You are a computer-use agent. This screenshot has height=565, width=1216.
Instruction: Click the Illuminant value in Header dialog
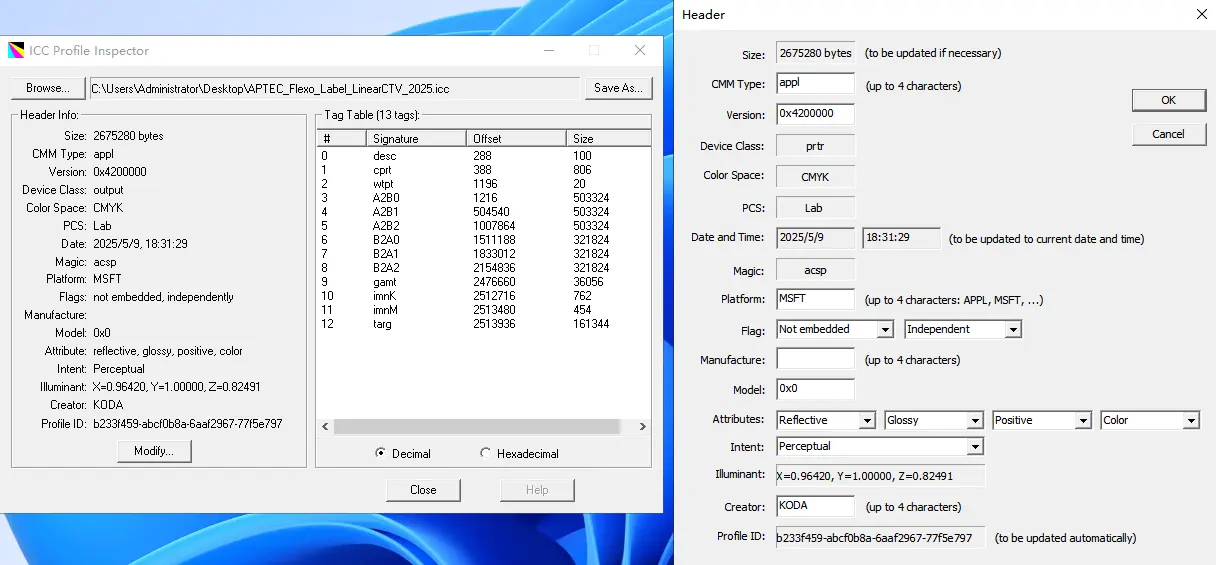click(880, 476)
